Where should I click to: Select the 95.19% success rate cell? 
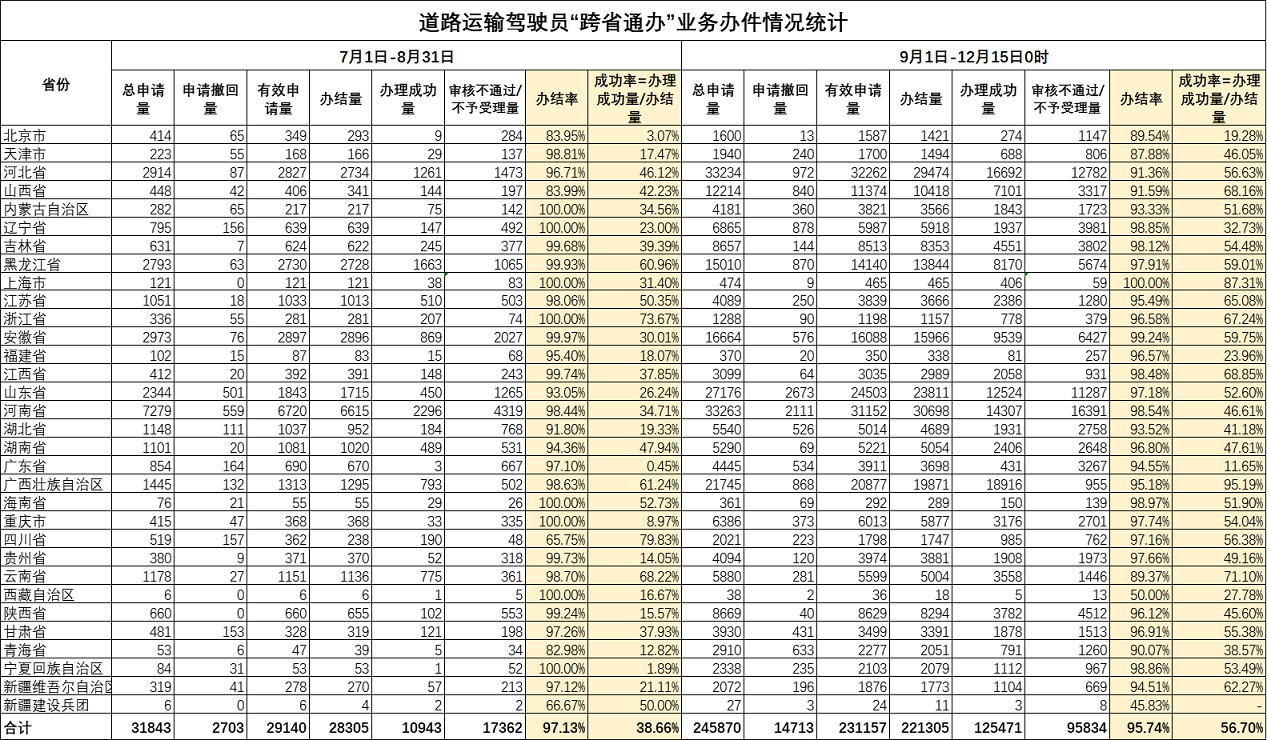click(x=1219, y=484)
